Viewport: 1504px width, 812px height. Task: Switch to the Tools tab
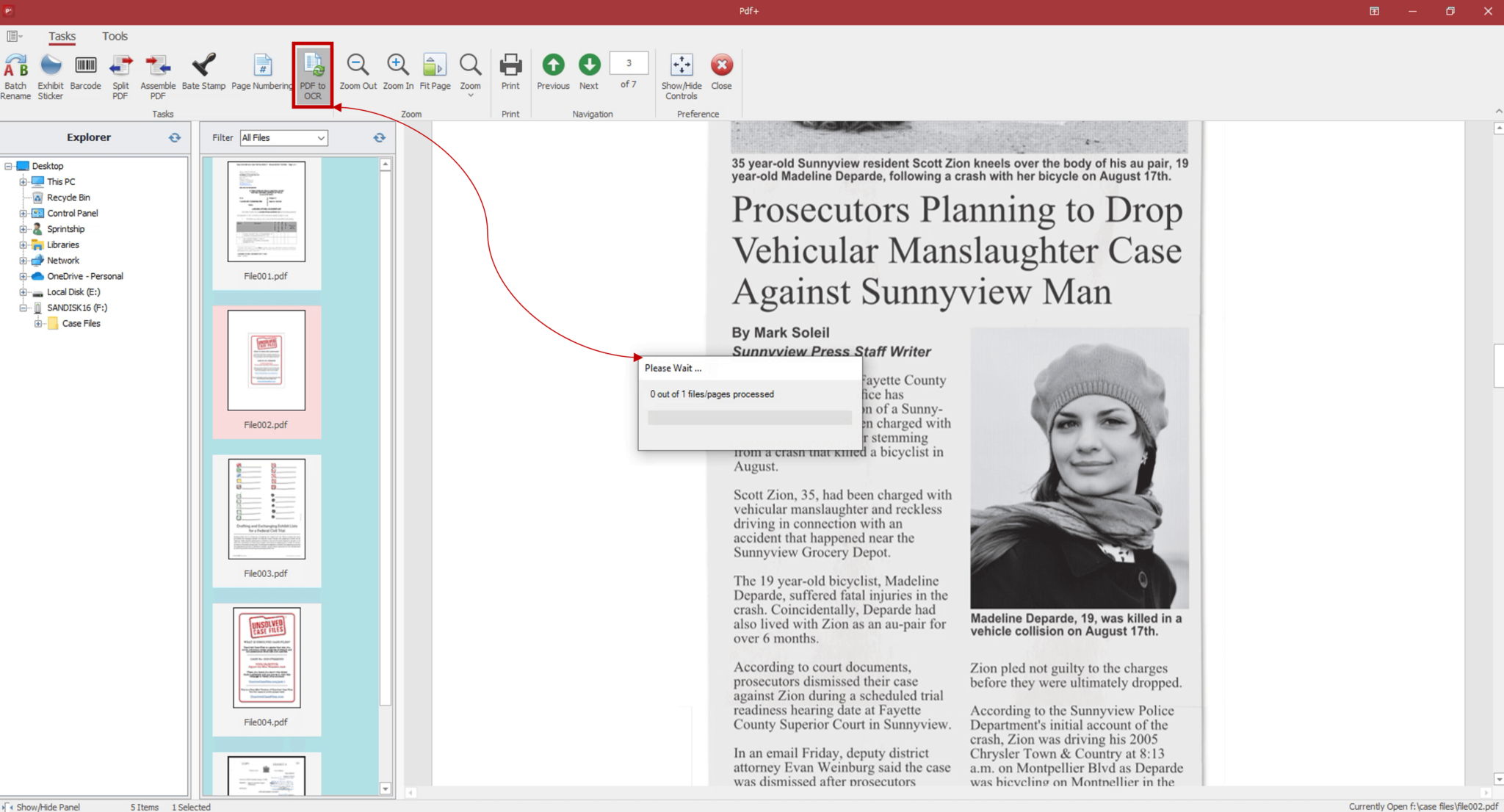point(115,36)
